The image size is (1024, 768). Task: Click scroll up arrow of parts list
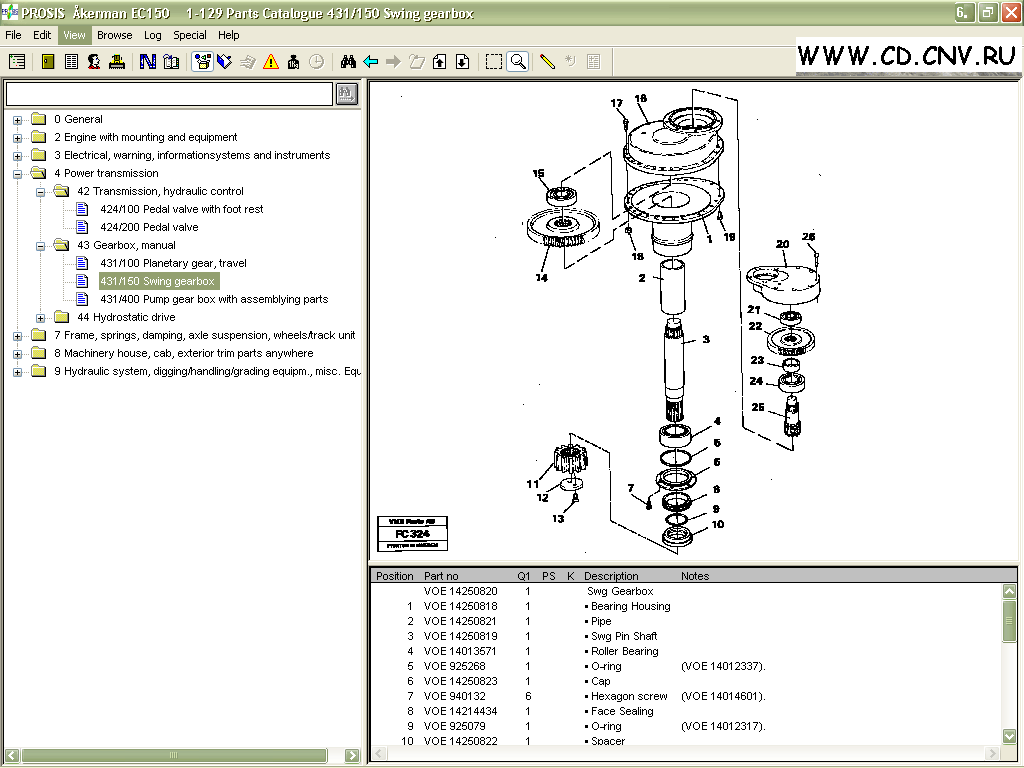[1009, 591]
